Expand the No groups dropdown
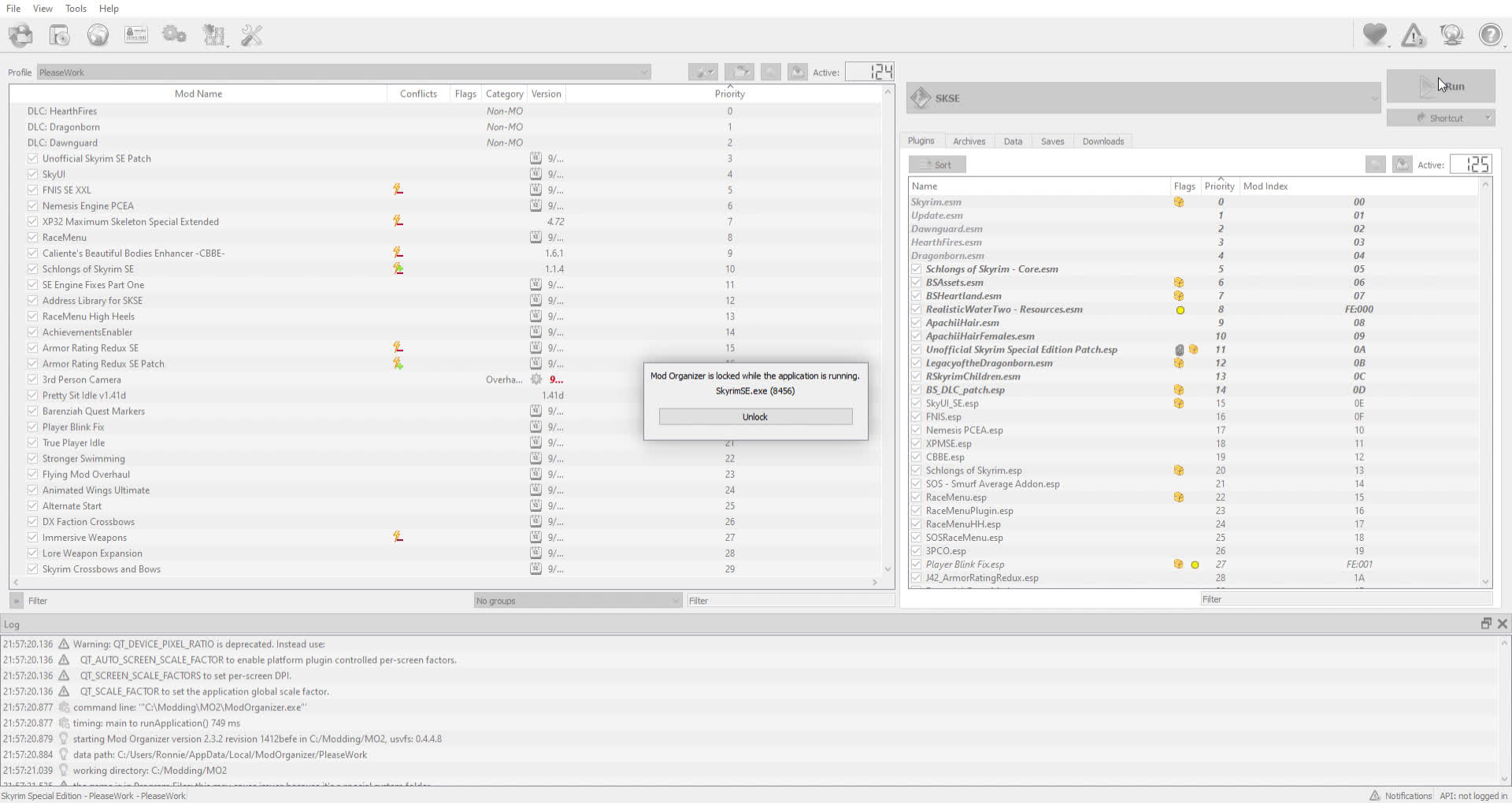Image resolution: width=1512 pixels, height=803 pixels. tap(576, 601)
